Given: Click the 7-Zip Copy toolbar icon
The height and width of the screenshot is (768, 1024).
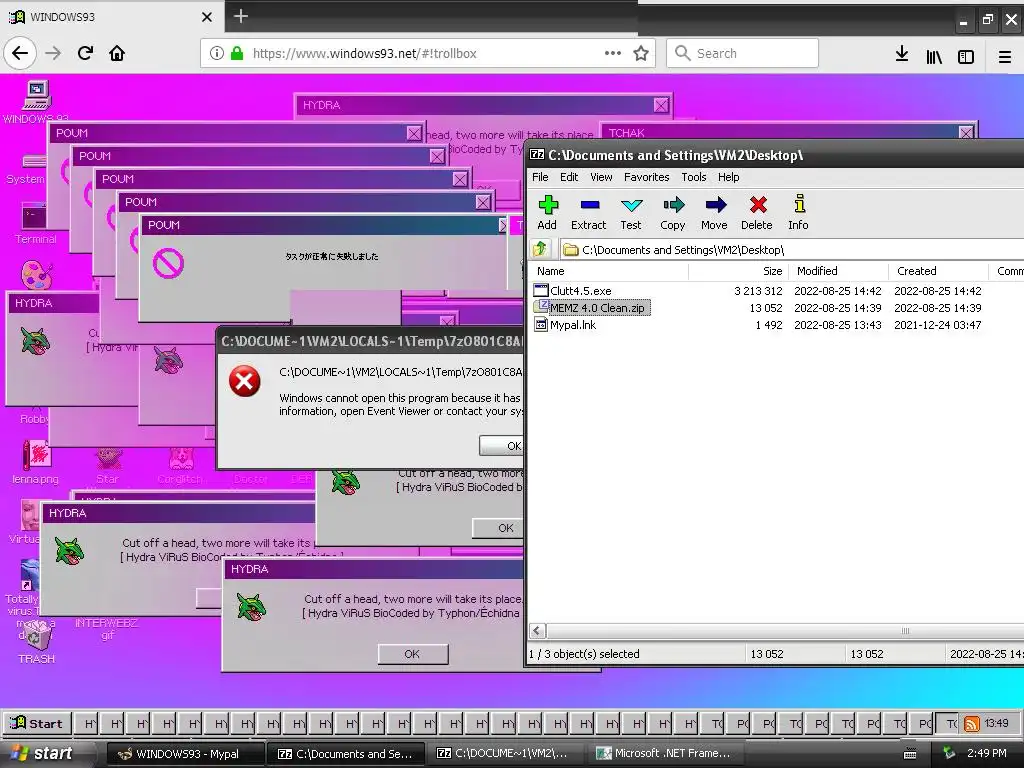Looking at the screenshot, I should click(673, 213).
